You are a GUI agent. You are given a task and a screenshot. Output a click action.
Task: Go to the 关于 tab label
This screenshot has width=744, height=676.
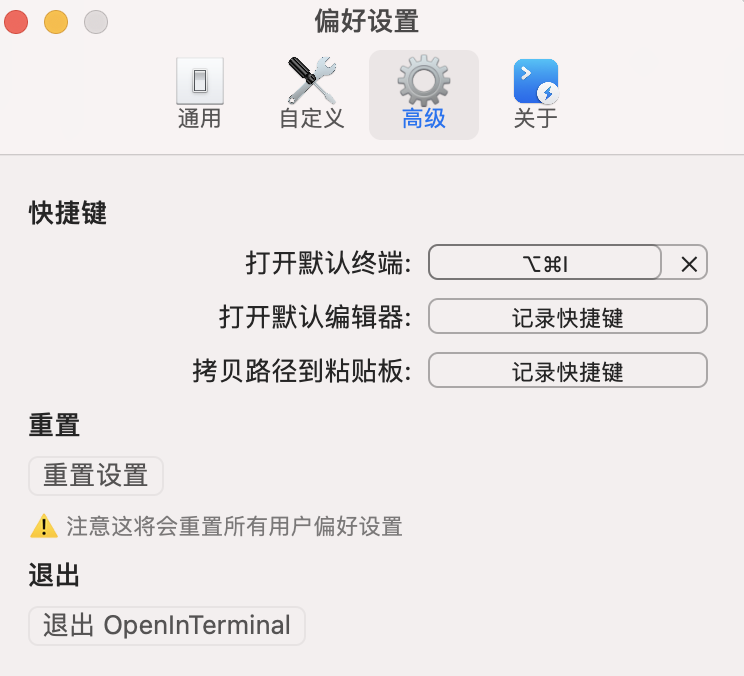[535, 119]
